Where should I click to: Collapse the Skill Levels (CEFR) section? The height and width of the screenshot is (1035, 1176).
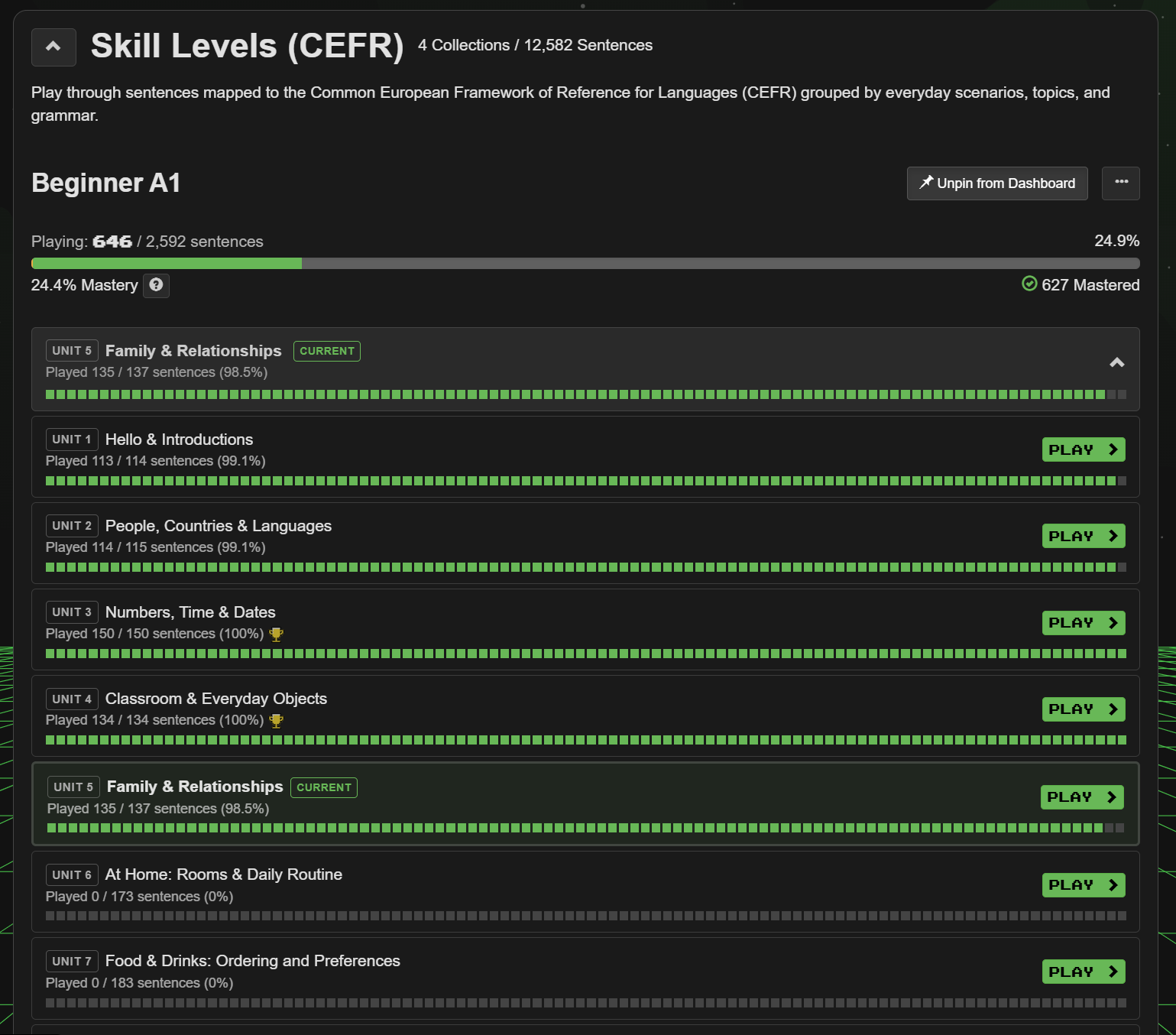point(53,47)
